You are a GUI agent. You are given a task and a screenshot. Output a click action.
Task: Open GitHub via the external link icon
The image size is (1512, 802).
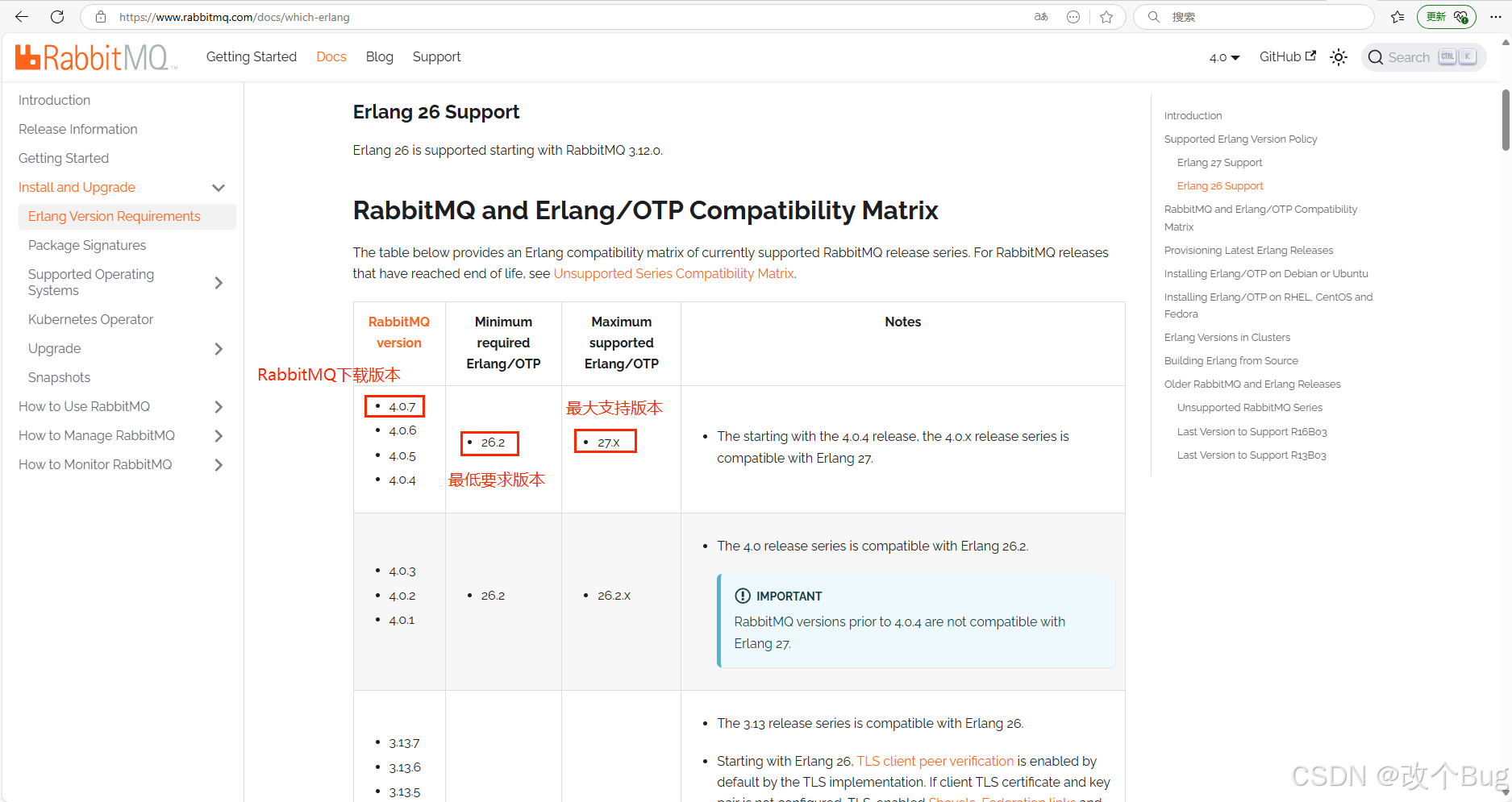(1310, 56)
